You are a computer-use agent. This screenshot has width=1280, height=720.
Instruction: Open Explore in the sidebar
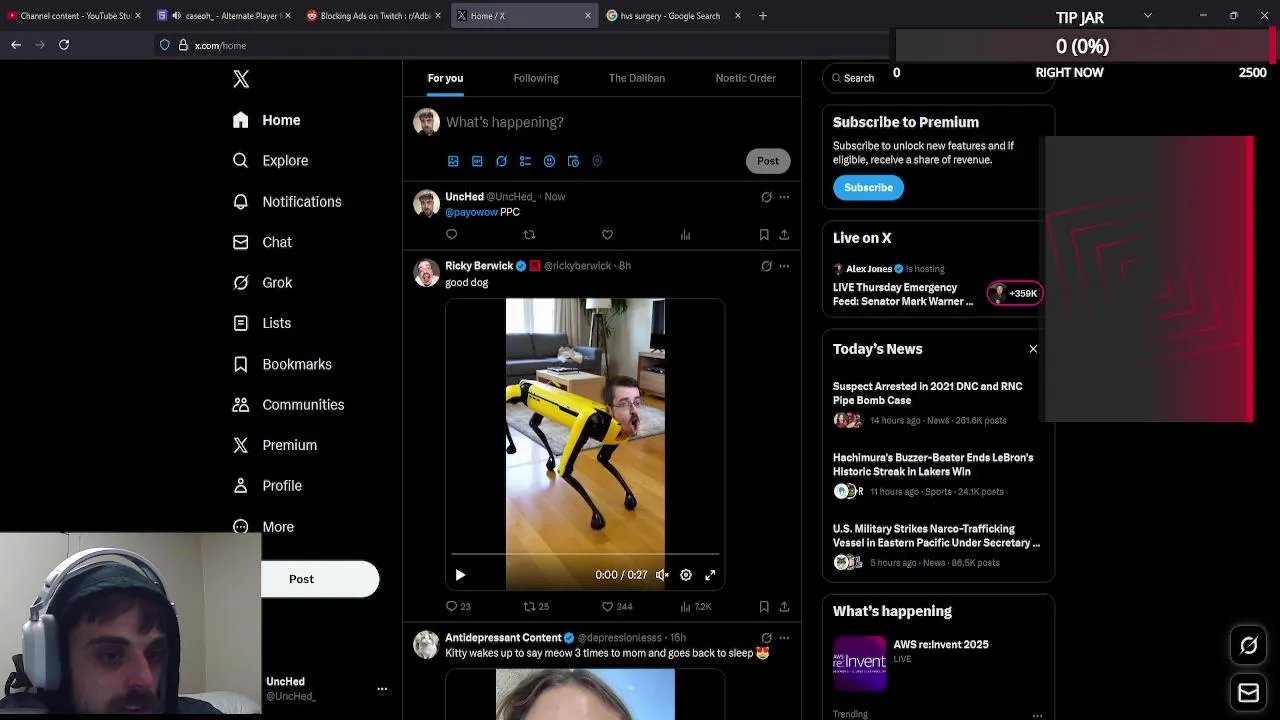click(x=270, y=160)
